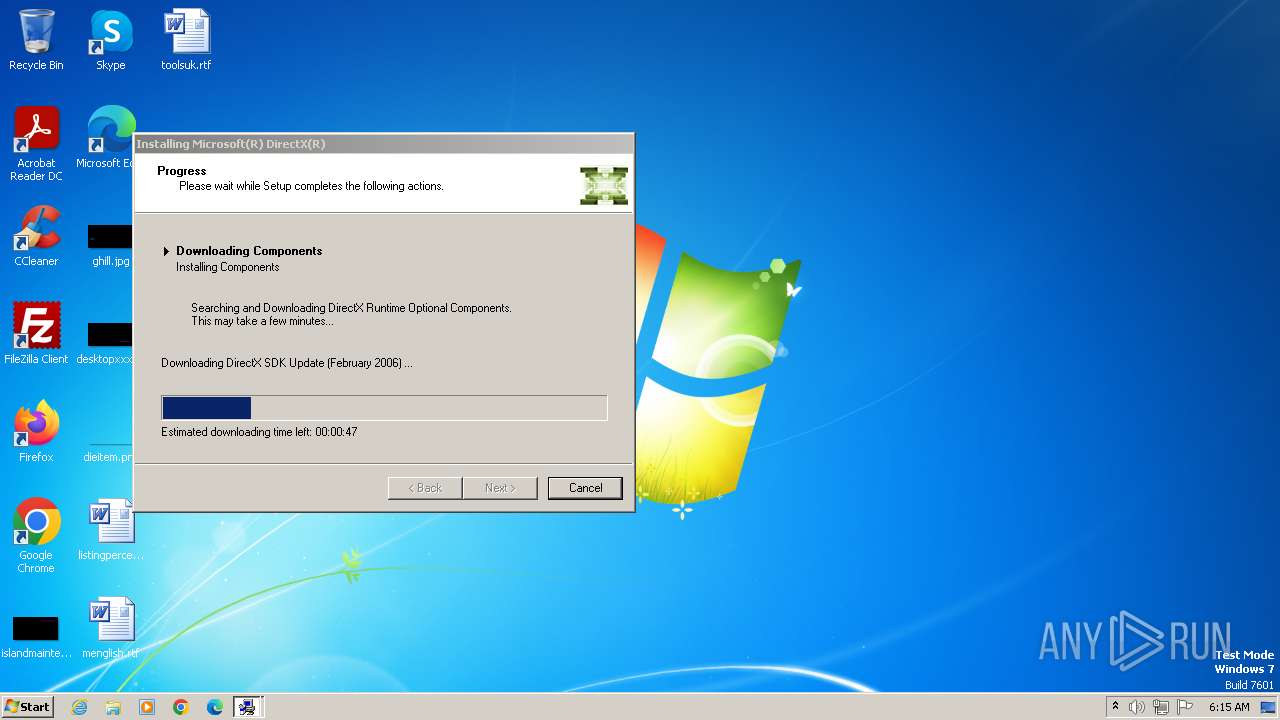Viewport: 1280px width, 720px height.
Task: Open Google Chrome desktop shortcut
Action: tap(36, 536)
